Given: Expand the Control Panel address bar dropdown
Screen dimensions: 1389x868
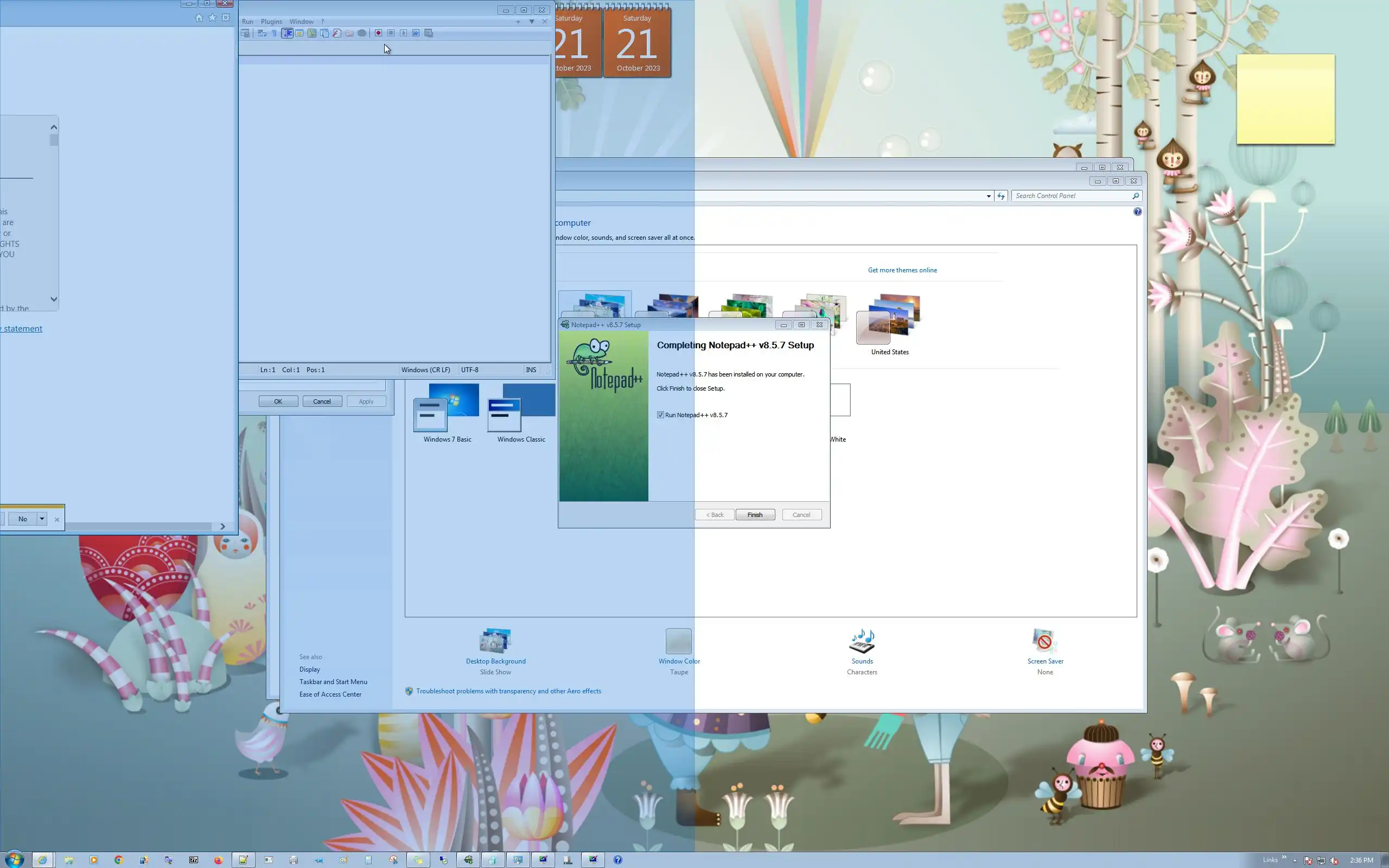Looking at the screenshot, I should click(x=989, y=196).
